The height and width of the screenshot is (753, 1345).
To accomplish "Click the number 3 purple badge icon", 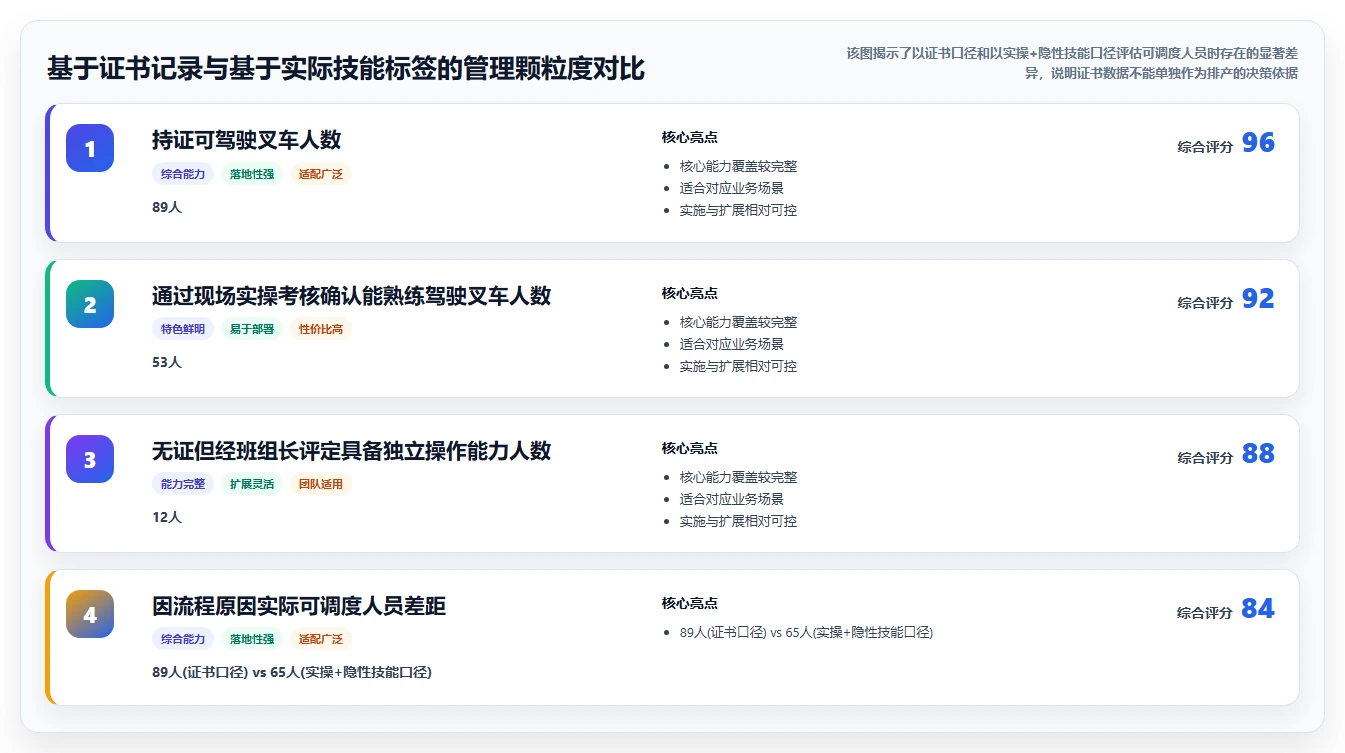I will [90, 459].
